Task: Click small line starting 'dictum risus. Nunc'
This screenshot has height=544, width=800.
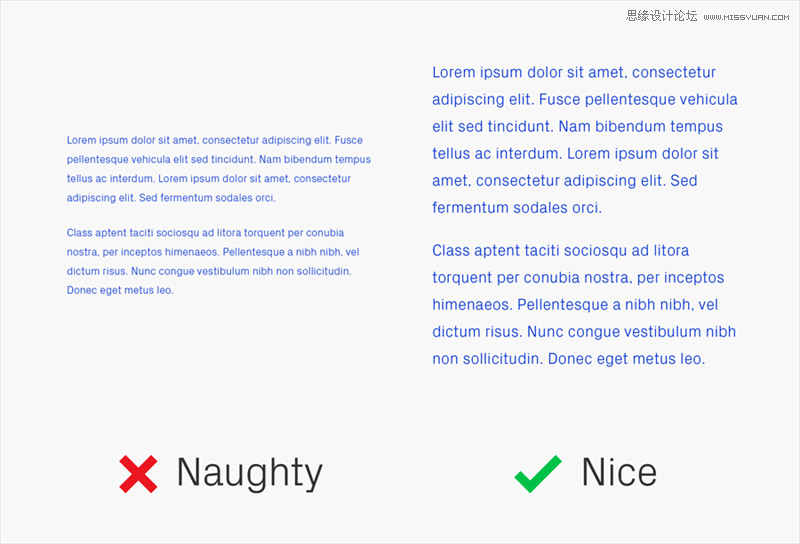Action: coord(209,271)
